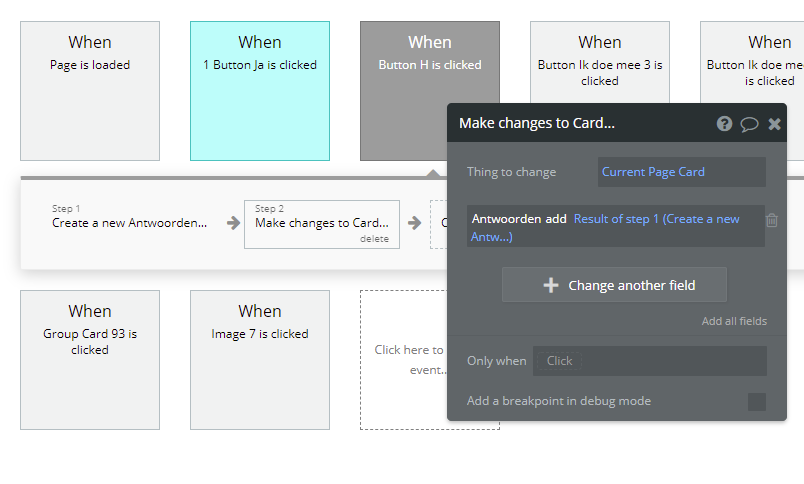This screenshot has height=484, width=804.
Task: Click the plus icon on Change another field
Action: (x=550, y=285)
